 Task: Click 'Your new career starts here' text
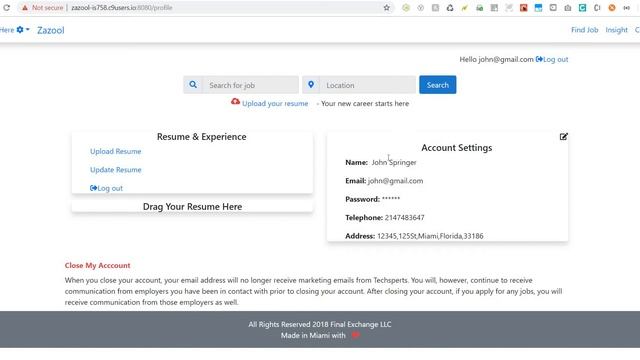pyautogui.click(x=365, y=104)
